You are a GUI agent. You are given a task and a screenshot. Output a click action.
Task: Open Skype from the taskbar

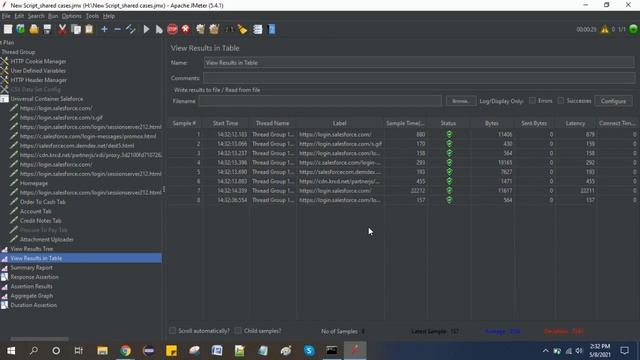[309, 350]
